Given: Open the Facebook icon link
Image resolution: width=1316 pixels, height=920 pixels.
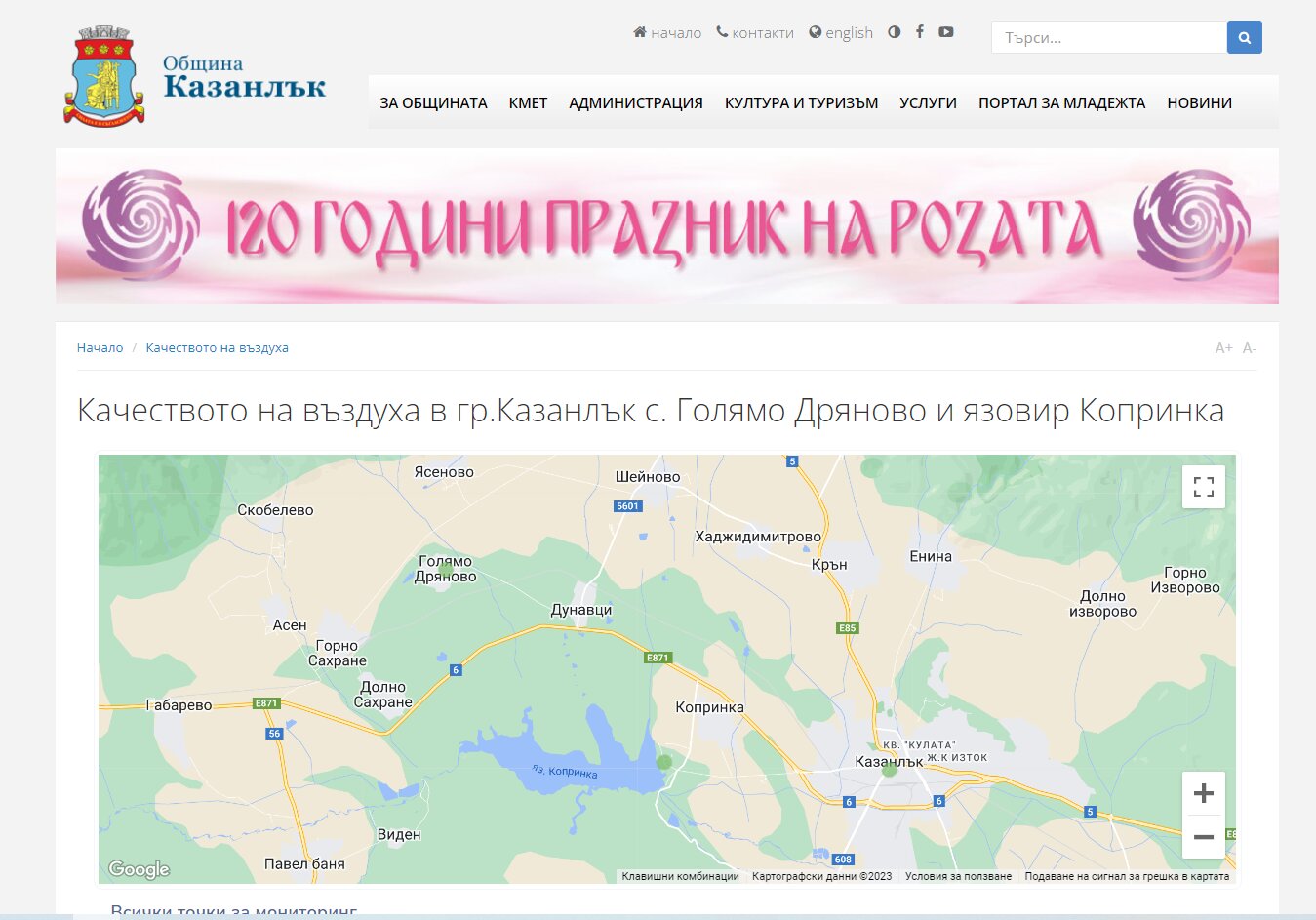Looking at the screenshot, I should [x=919, y=32].
